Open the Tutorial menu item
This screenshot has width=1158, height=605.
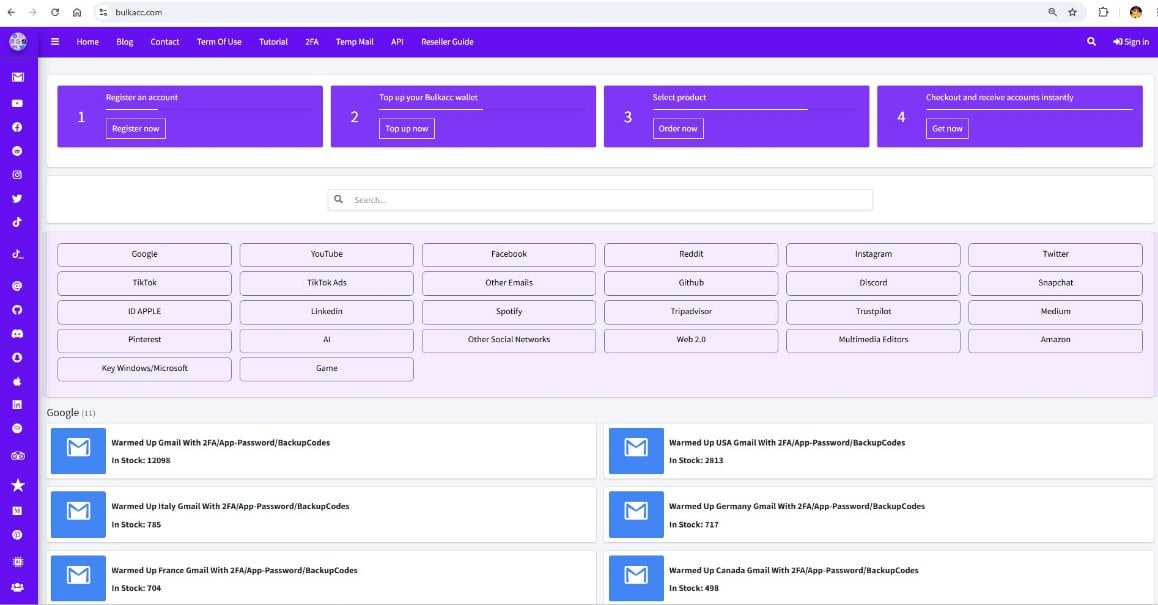click(x=273, y=42)
